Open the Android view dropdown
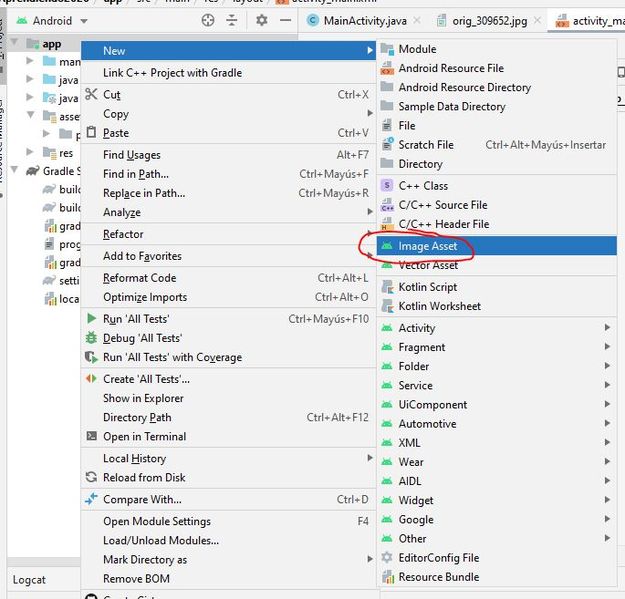Image resolution: width=625 pixels, height=599 pixels. point(84,21)
